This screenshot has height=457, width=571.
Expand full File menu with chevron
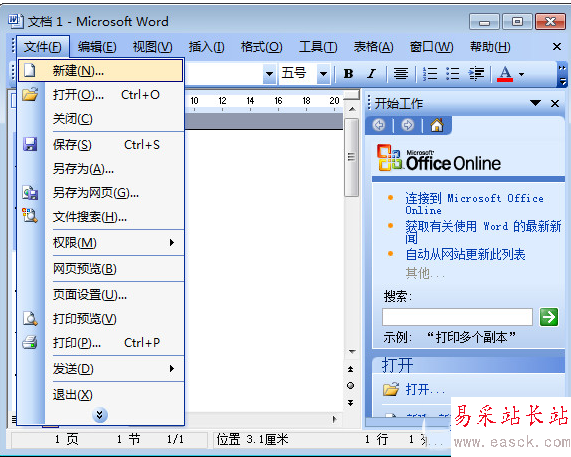[x=100, y=415]
